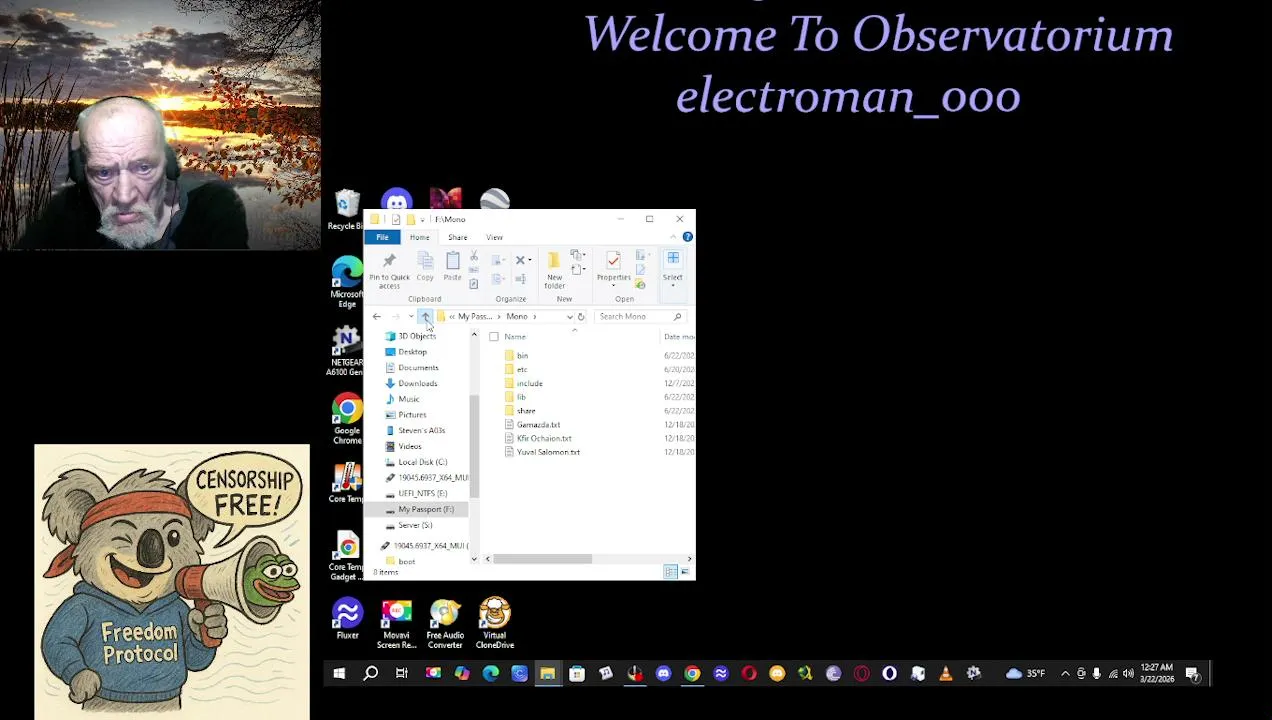Select the share folder
Image resolution: width=1272 pixels, height=720 pixels.
click(525, 411)
